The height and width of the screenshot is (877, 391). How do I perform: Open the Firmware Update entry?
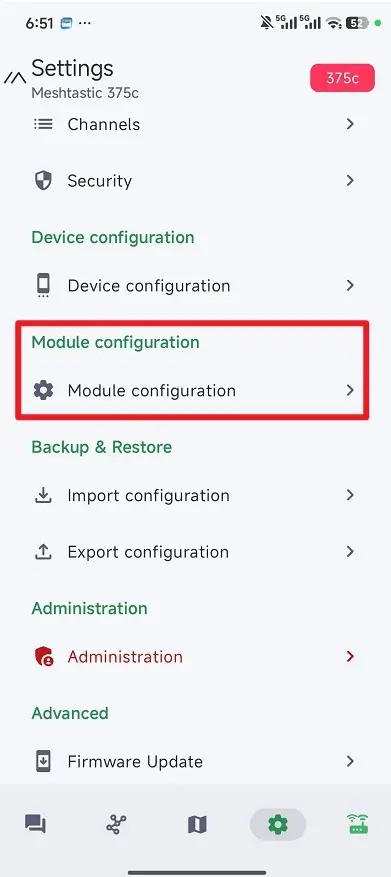coord(195,761)
